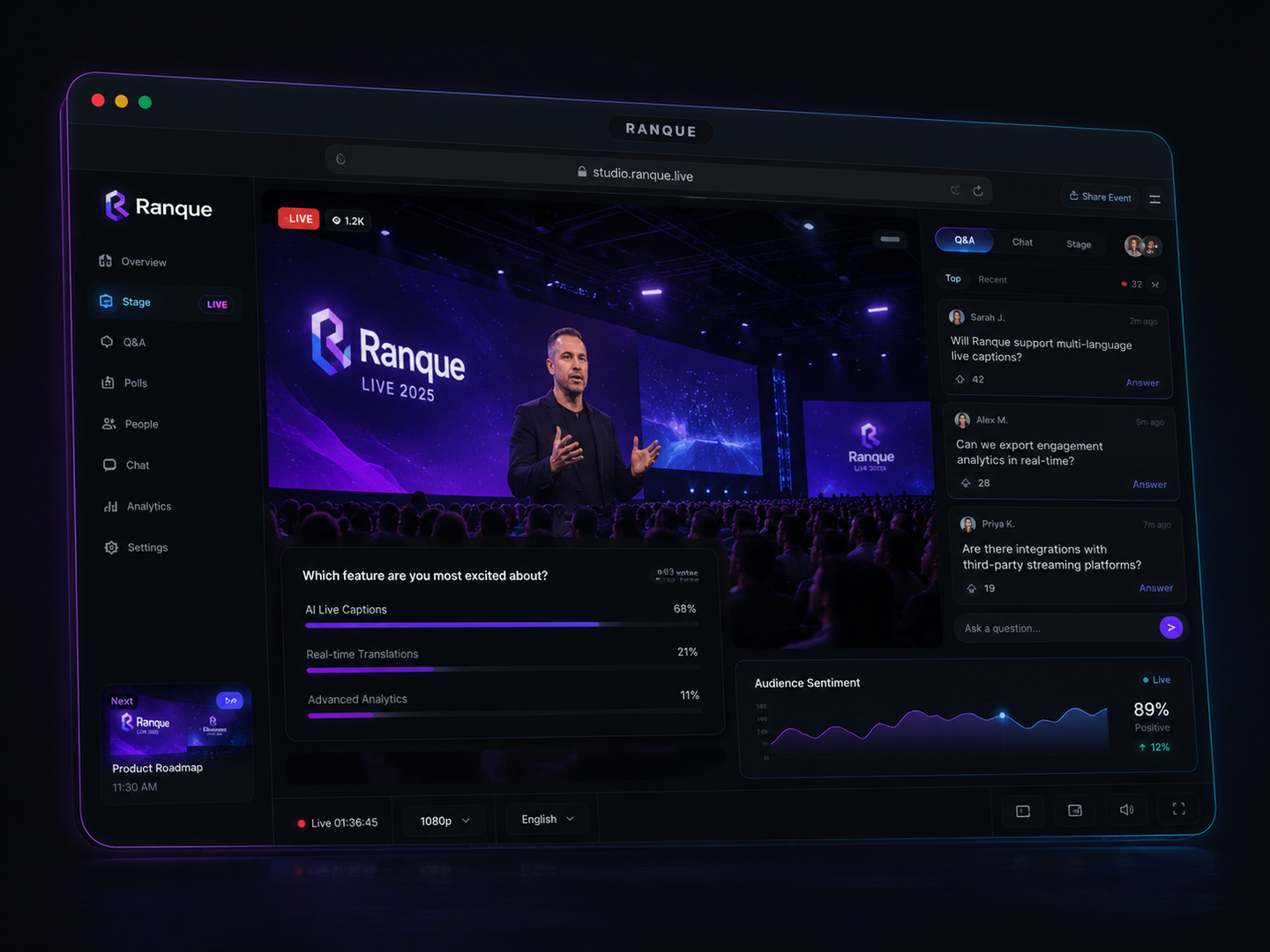Screen dimensions: 1270x952
Task: Select the Q&A tab in right panel
Action: (x=964, y=240)
